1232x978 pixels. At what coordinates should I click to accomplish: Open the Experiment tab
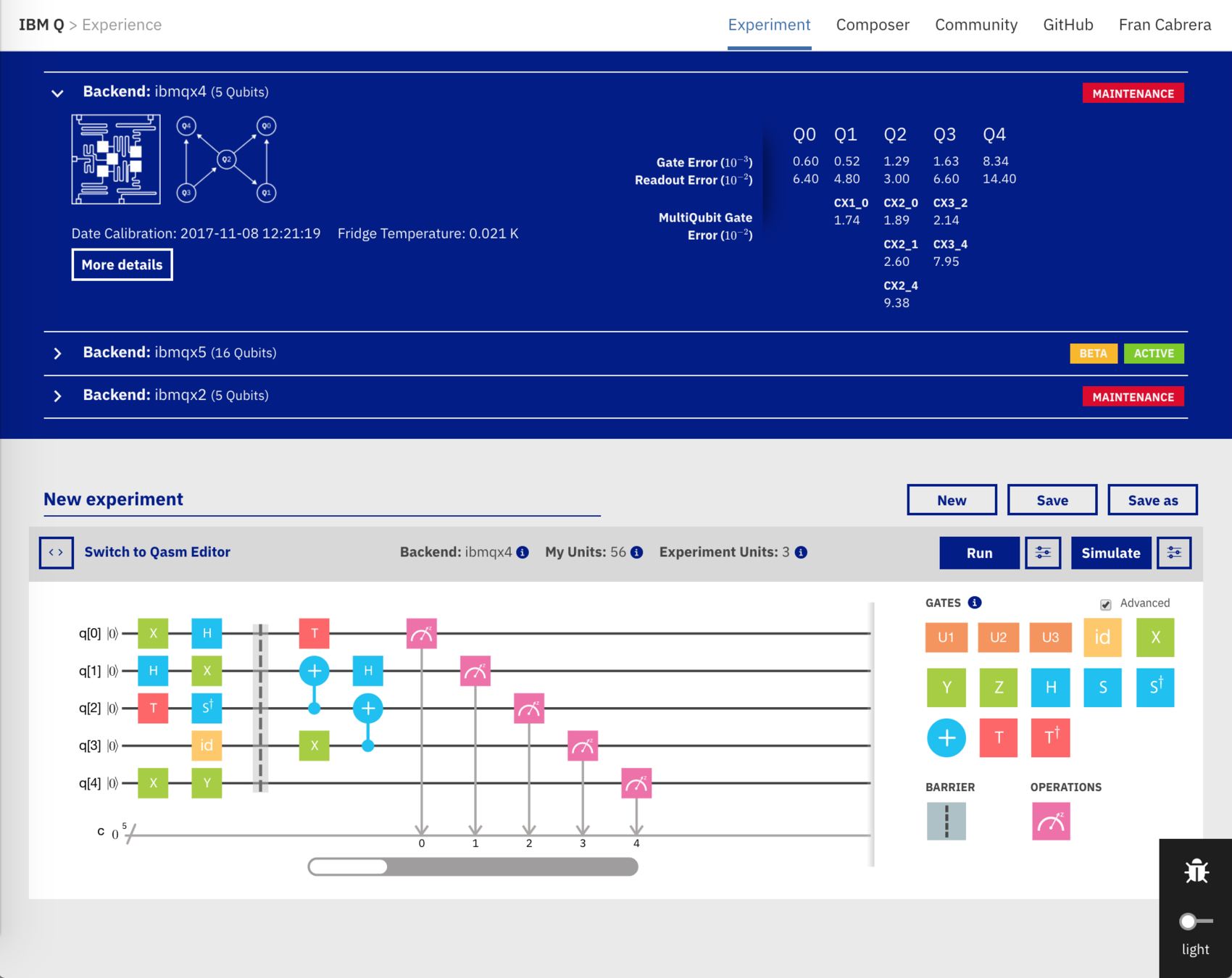click(x=769, y=25)
